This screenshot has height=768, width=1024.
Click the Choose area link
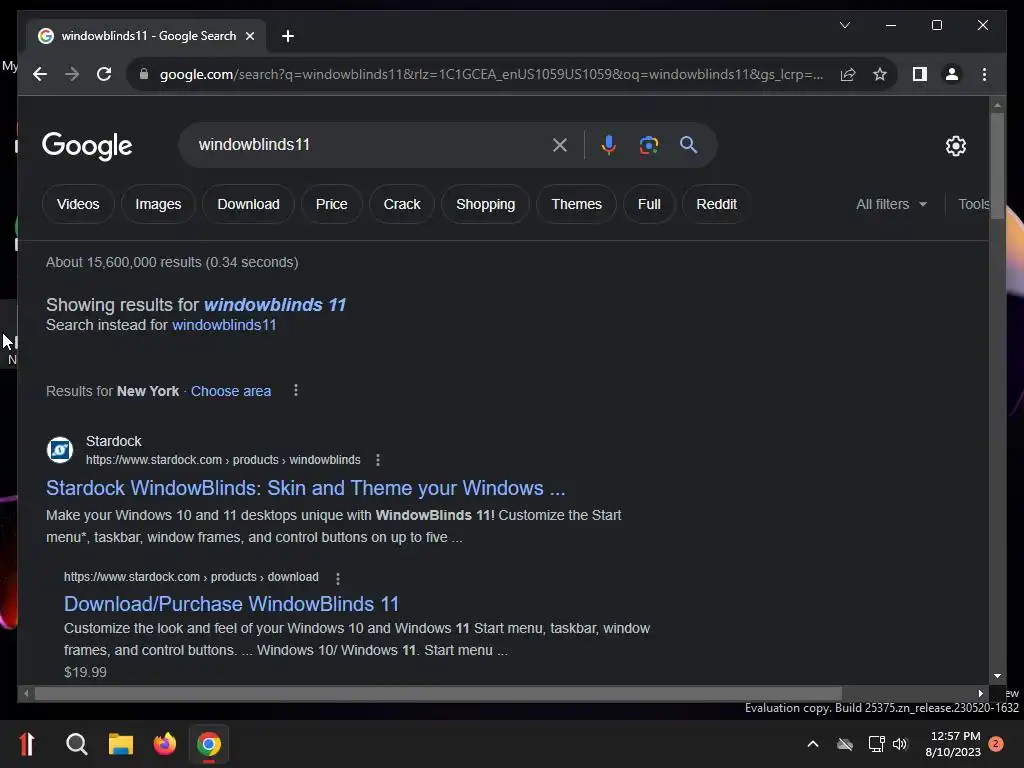pos(231,391)
